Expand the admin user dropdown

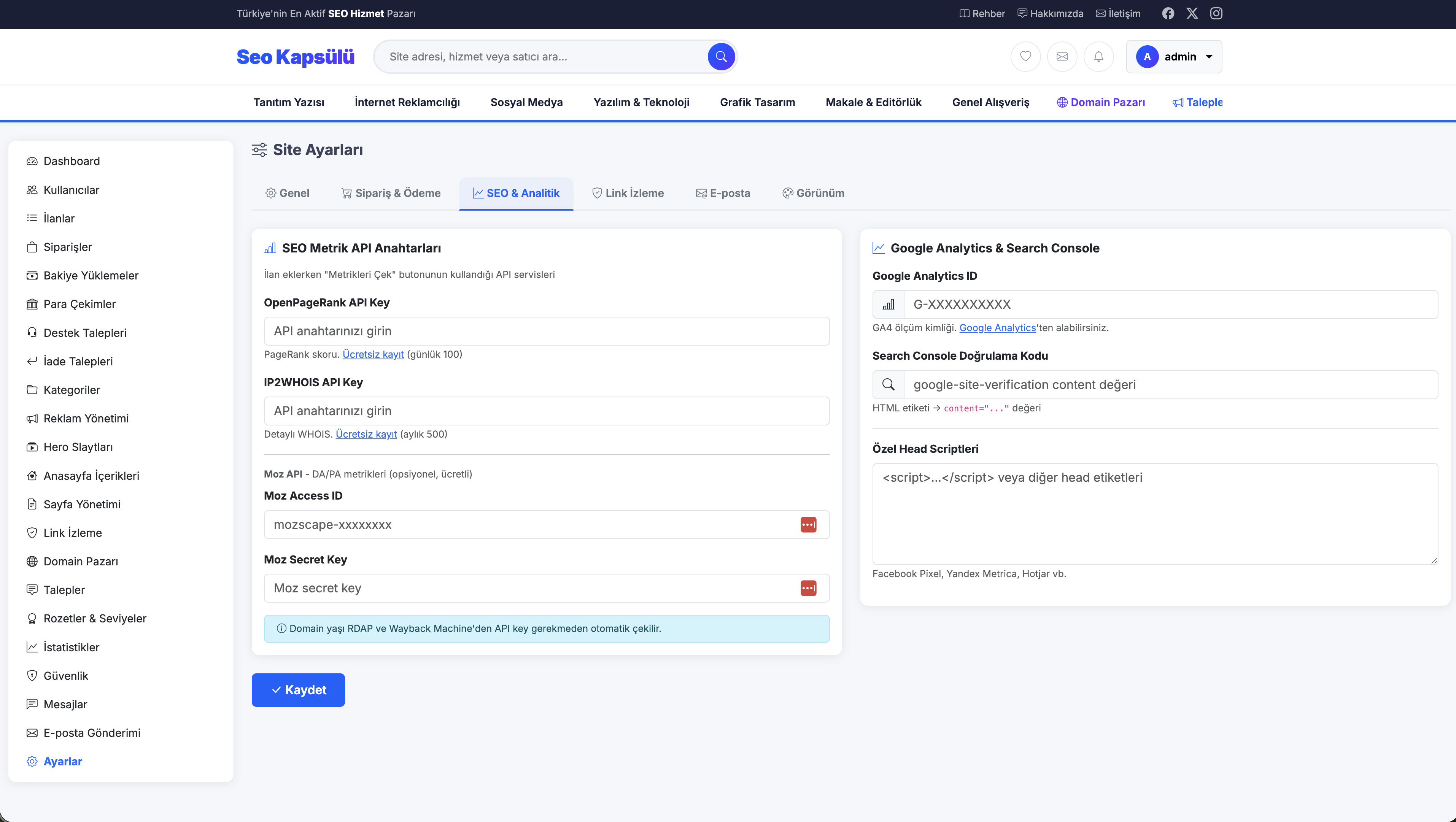tap(1174, 57)
